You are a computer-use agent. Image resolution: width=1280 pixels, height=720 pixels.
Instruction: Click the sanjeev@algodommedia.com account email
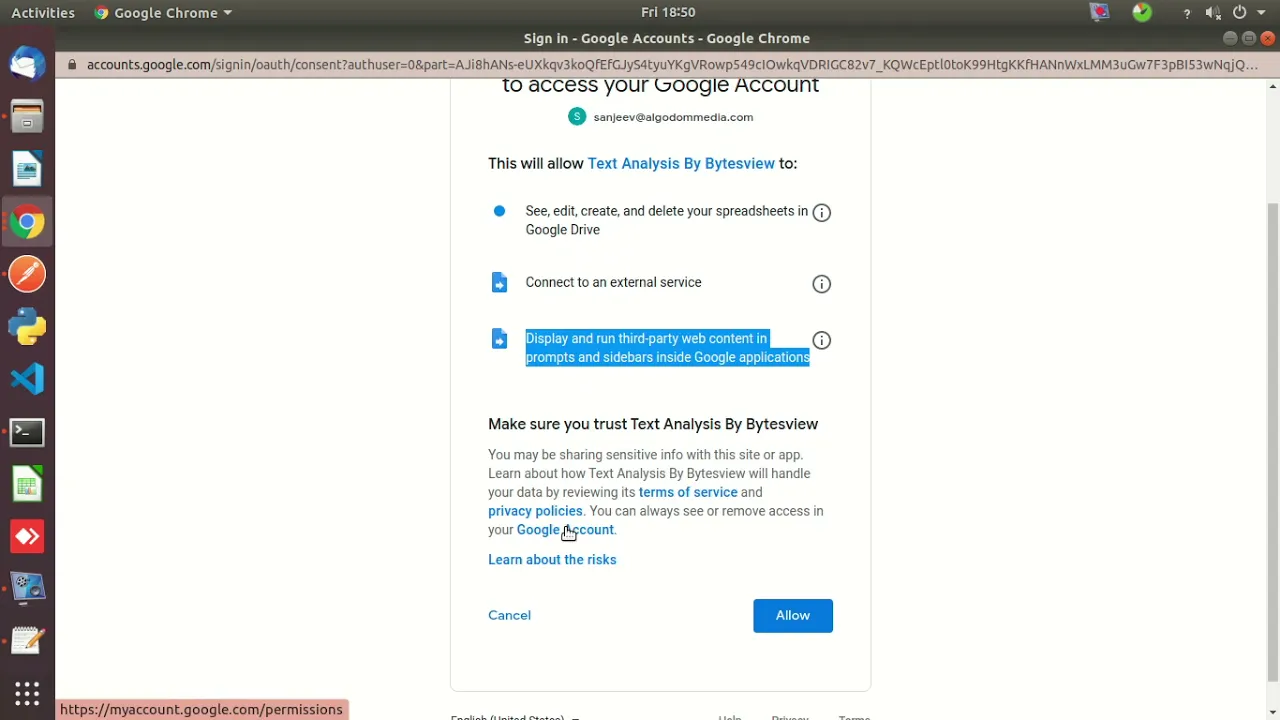point(673,117)
